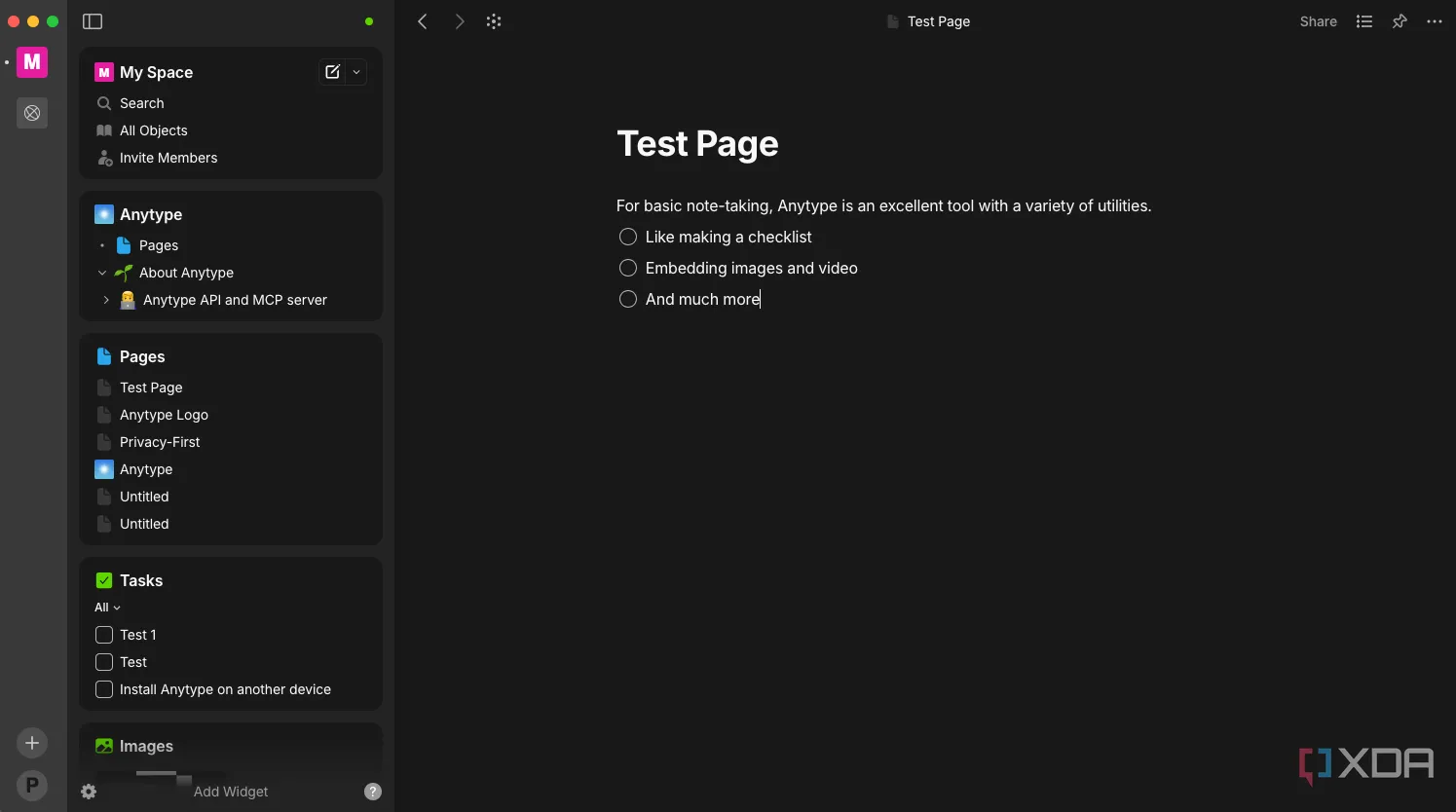Open 'Anytype API and MCP server' page
This screenshot has height=812, width=1456.
tap(235, 300)
